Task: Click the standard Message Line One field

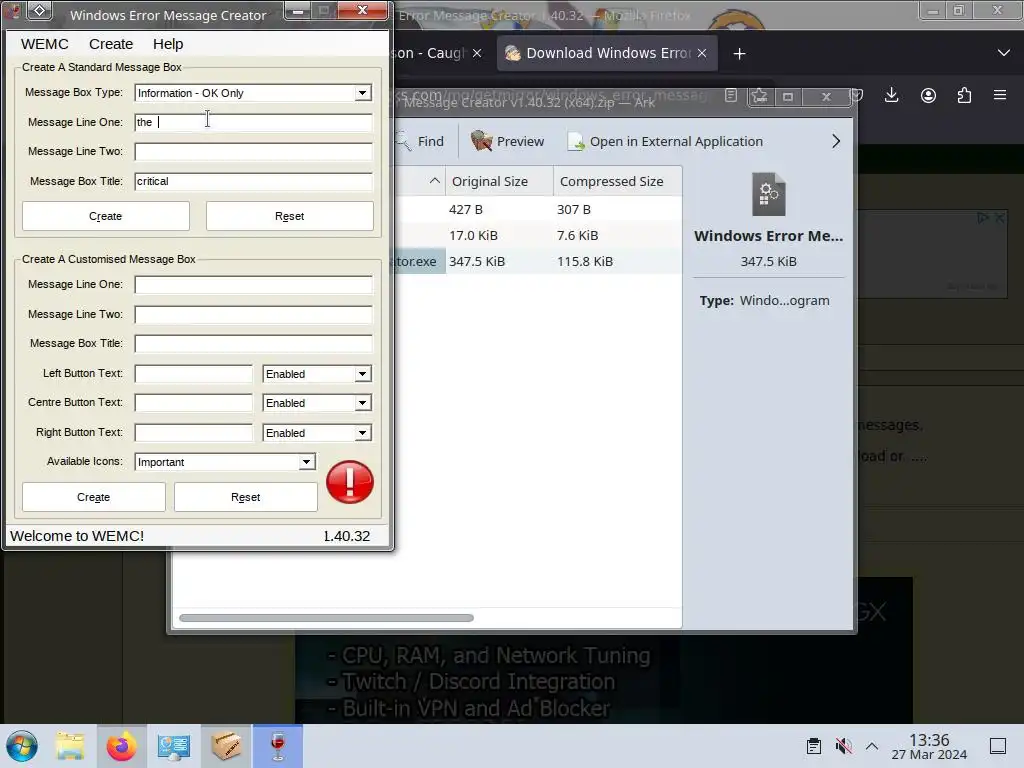Action: click(x=253, y=122)
